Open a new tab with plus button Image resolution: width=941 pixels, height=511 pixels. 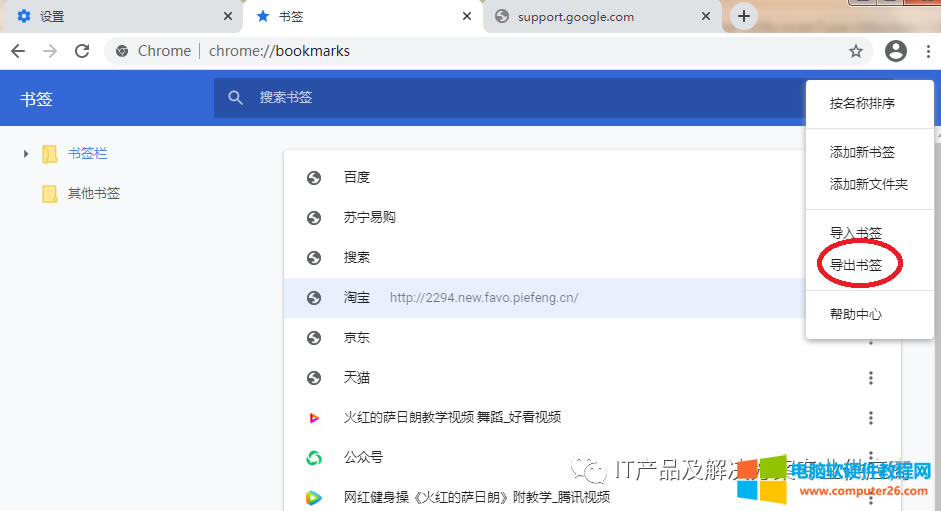click(x=744, y=16)
